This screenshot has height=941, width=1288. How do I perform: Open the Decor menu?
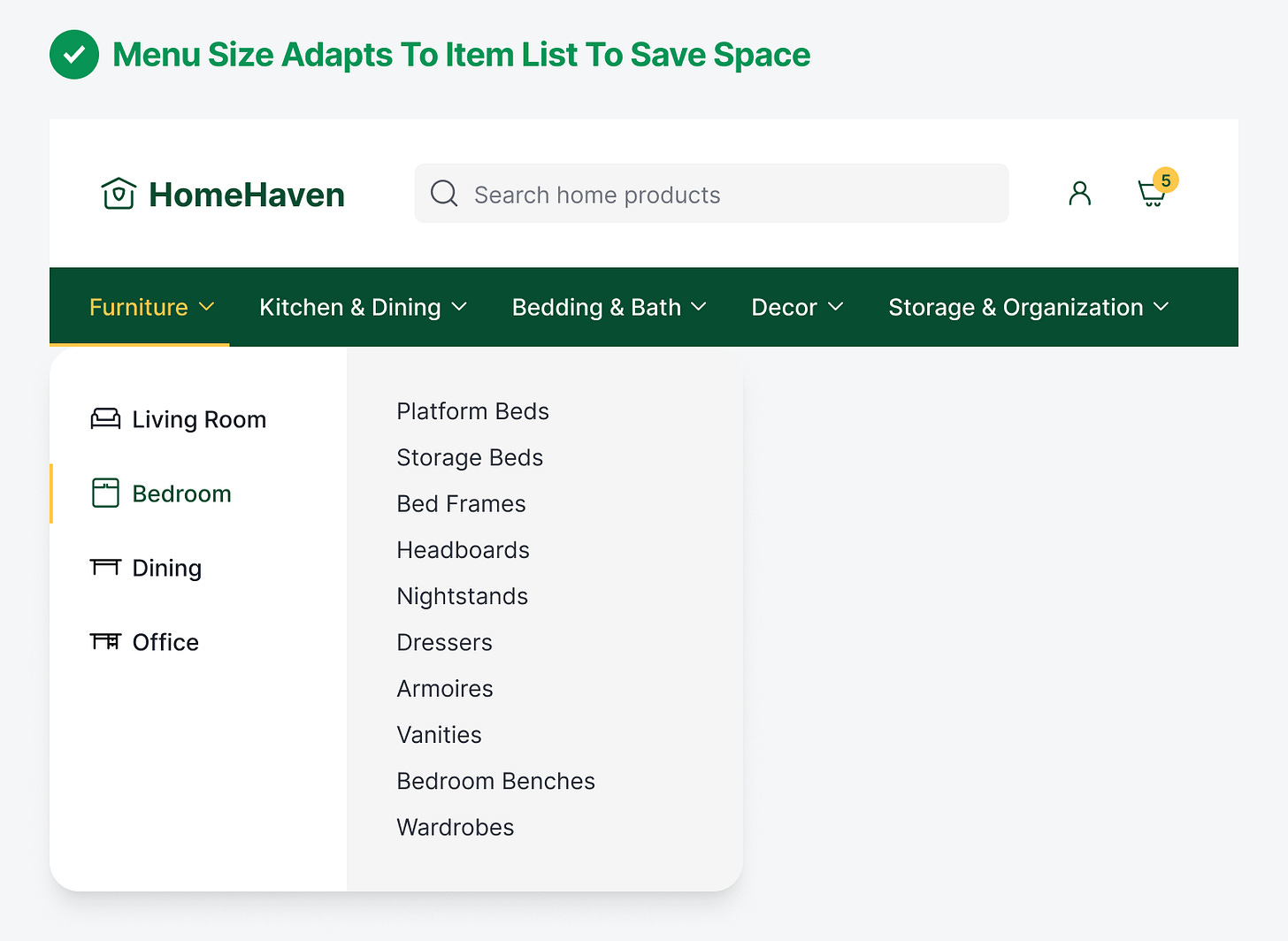(797, 307)
